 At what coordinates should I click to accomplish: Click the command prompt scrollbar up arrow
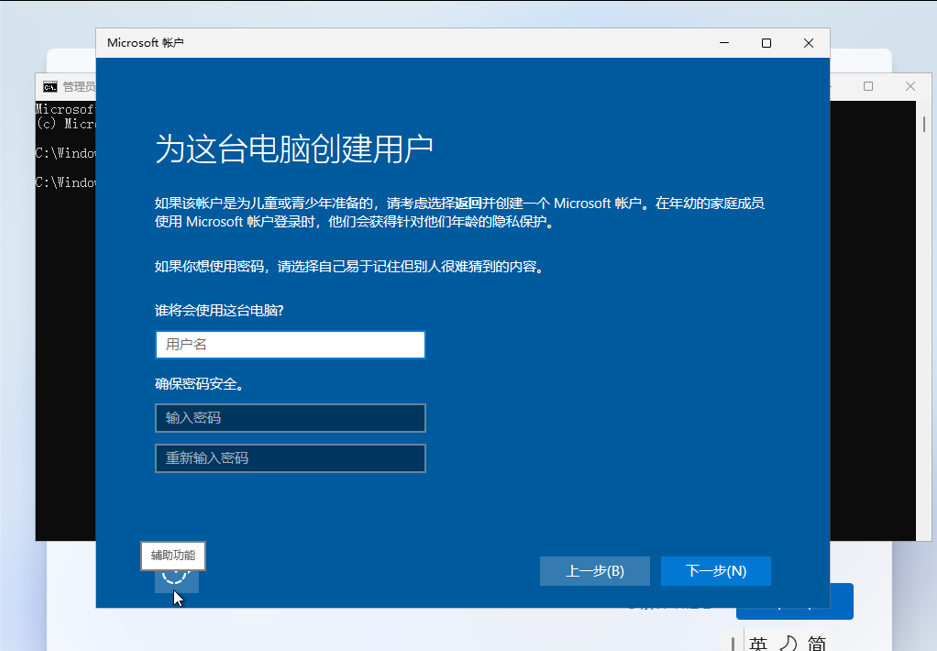[x=924, y=108]
